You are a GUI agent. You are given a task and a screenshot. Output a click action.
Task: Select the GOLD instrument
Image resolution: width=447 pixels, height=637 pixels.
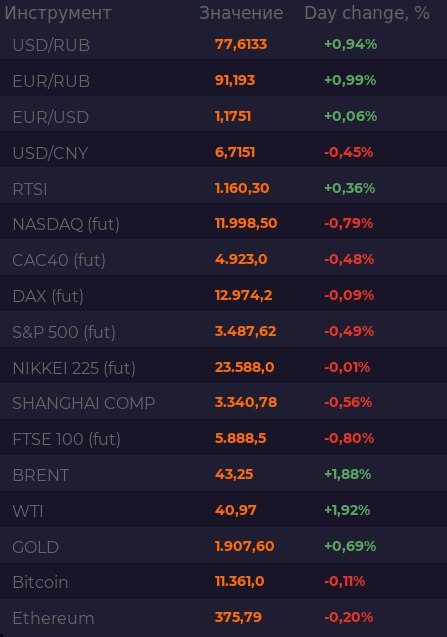point(36,547)
